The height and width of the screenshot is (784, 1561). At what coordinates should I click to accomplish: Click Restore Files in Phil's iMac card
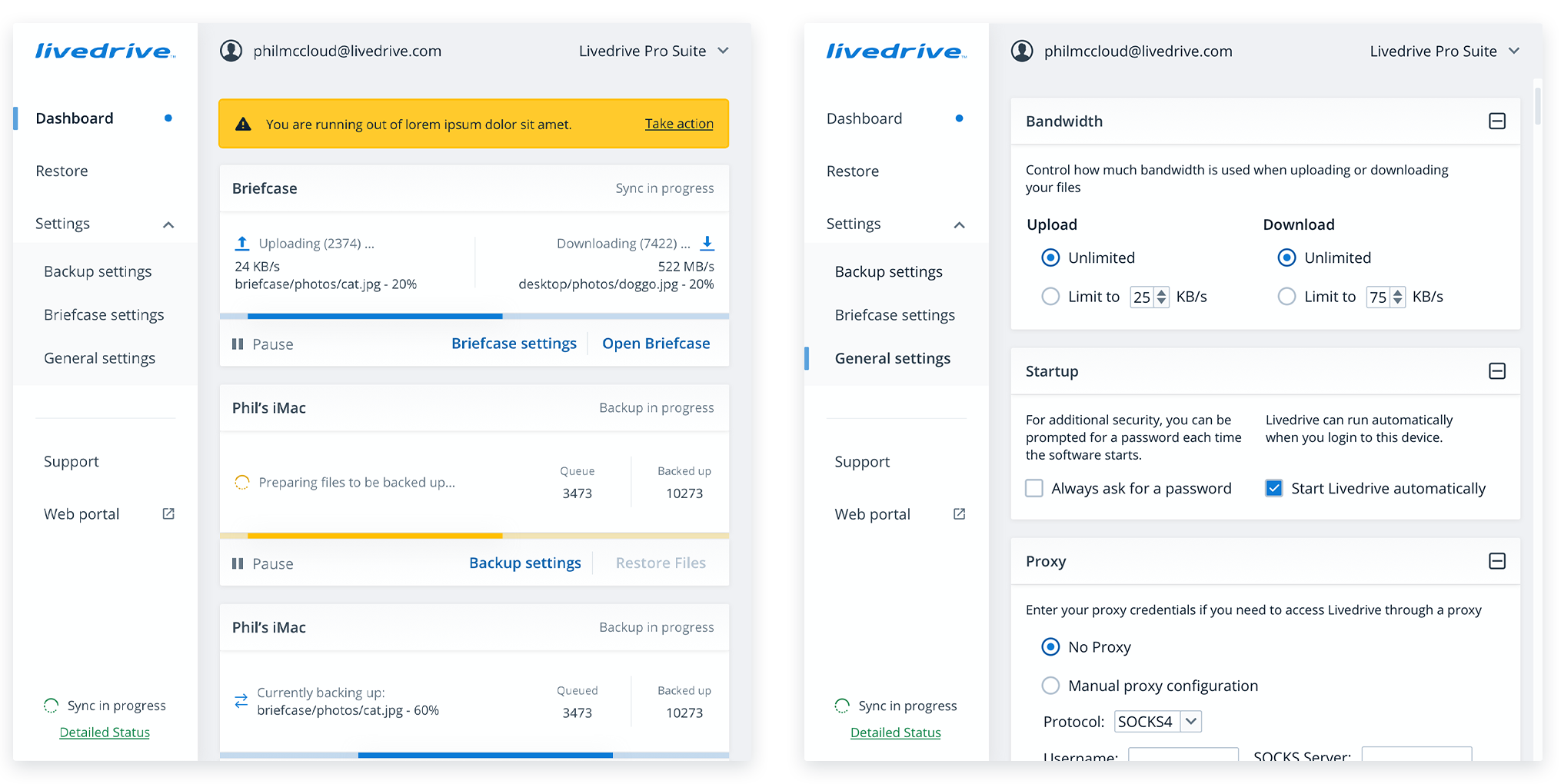coord(661,563)
